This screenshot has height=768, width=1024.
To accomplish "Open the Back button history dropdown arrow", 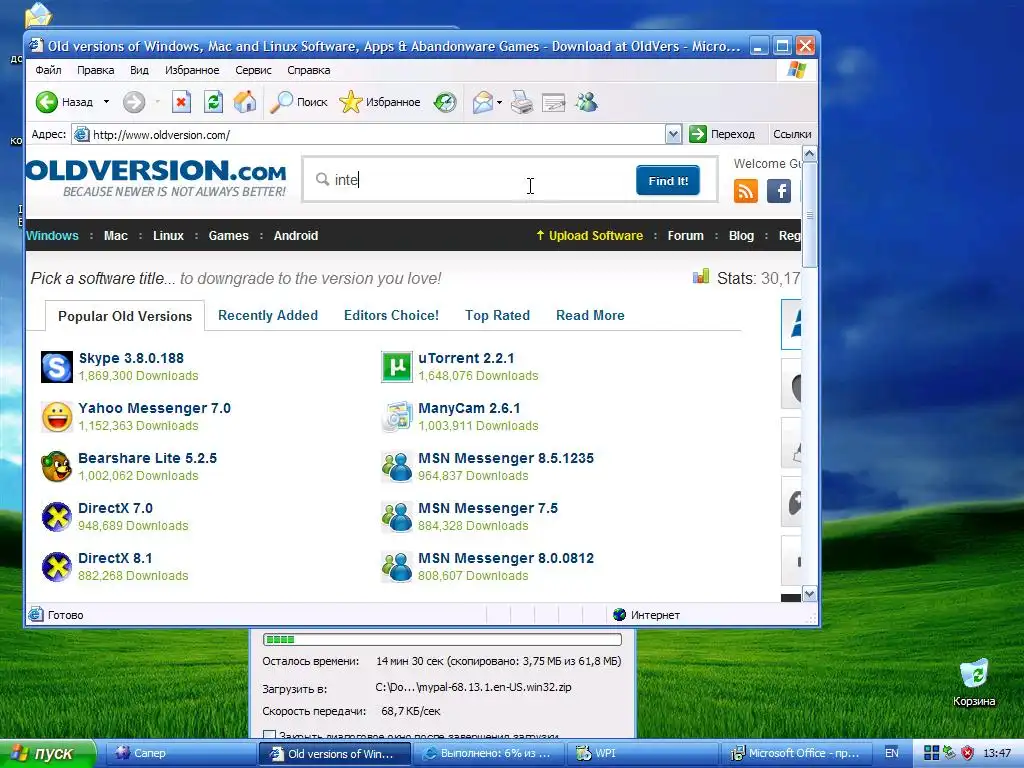I will pos(106,102).
